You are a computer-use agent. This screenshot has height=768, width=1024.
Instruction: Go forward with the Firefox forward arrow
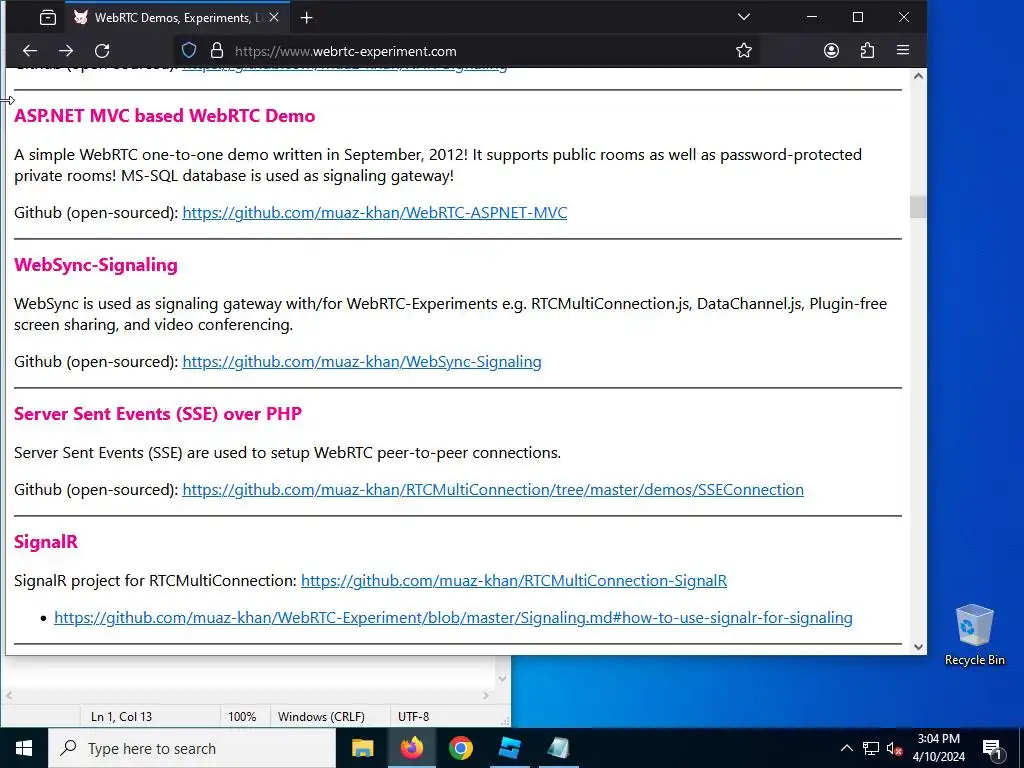click(x=66, y=51)
